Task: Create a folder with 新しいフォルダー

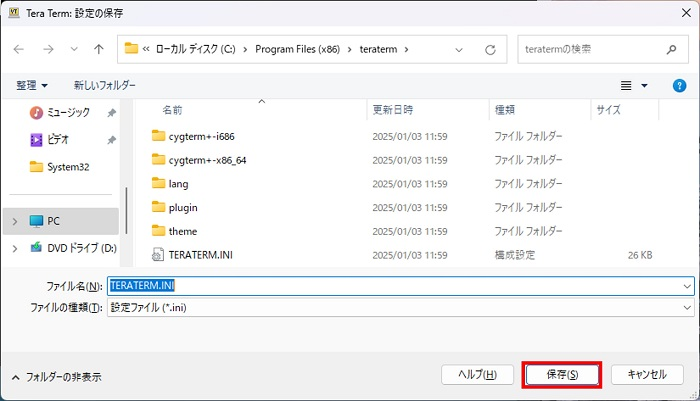Action: (x=104, y=85)
